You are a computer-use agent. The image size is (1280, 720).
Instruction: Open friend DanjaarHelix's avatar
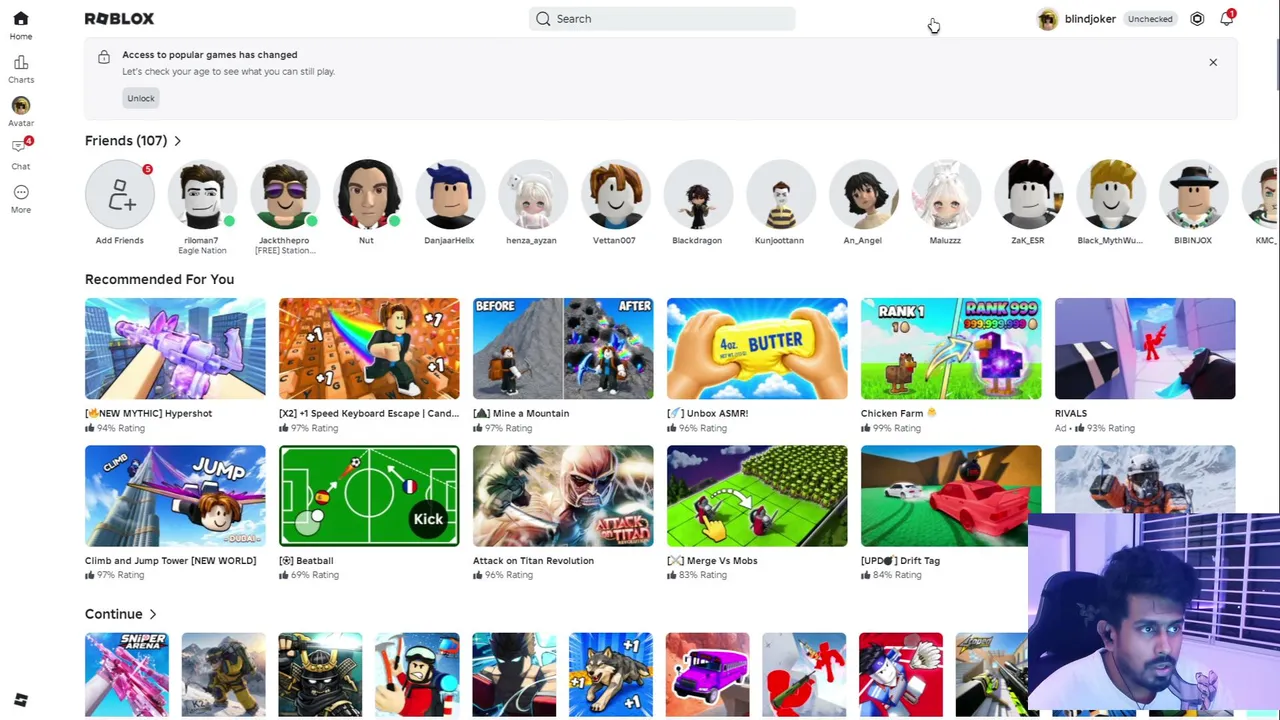click(x=449, y=194)
